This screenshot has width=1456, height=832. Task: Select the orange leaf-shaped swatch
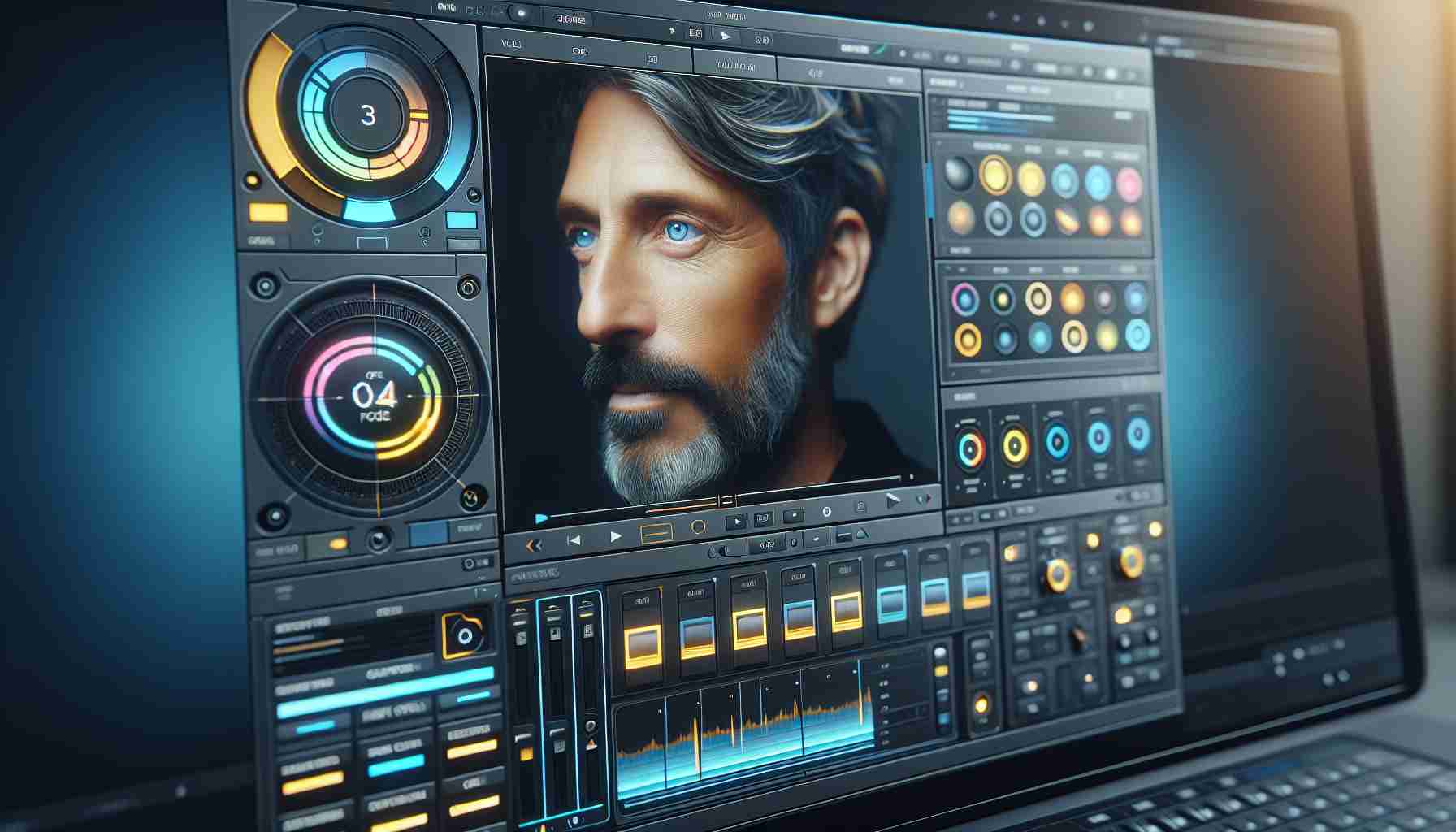pyautogui.click(x=1065, y=219)
